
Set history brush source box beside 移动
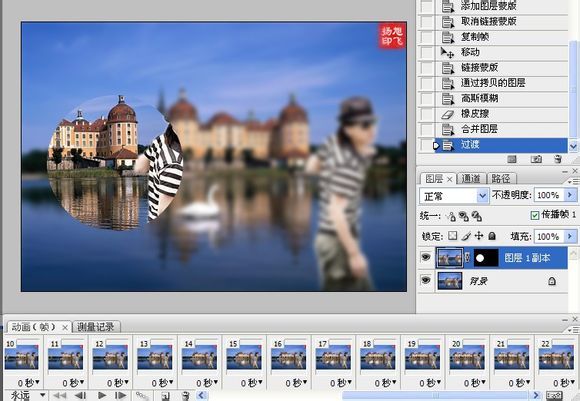pyautogui.click(x=426, y=52)
